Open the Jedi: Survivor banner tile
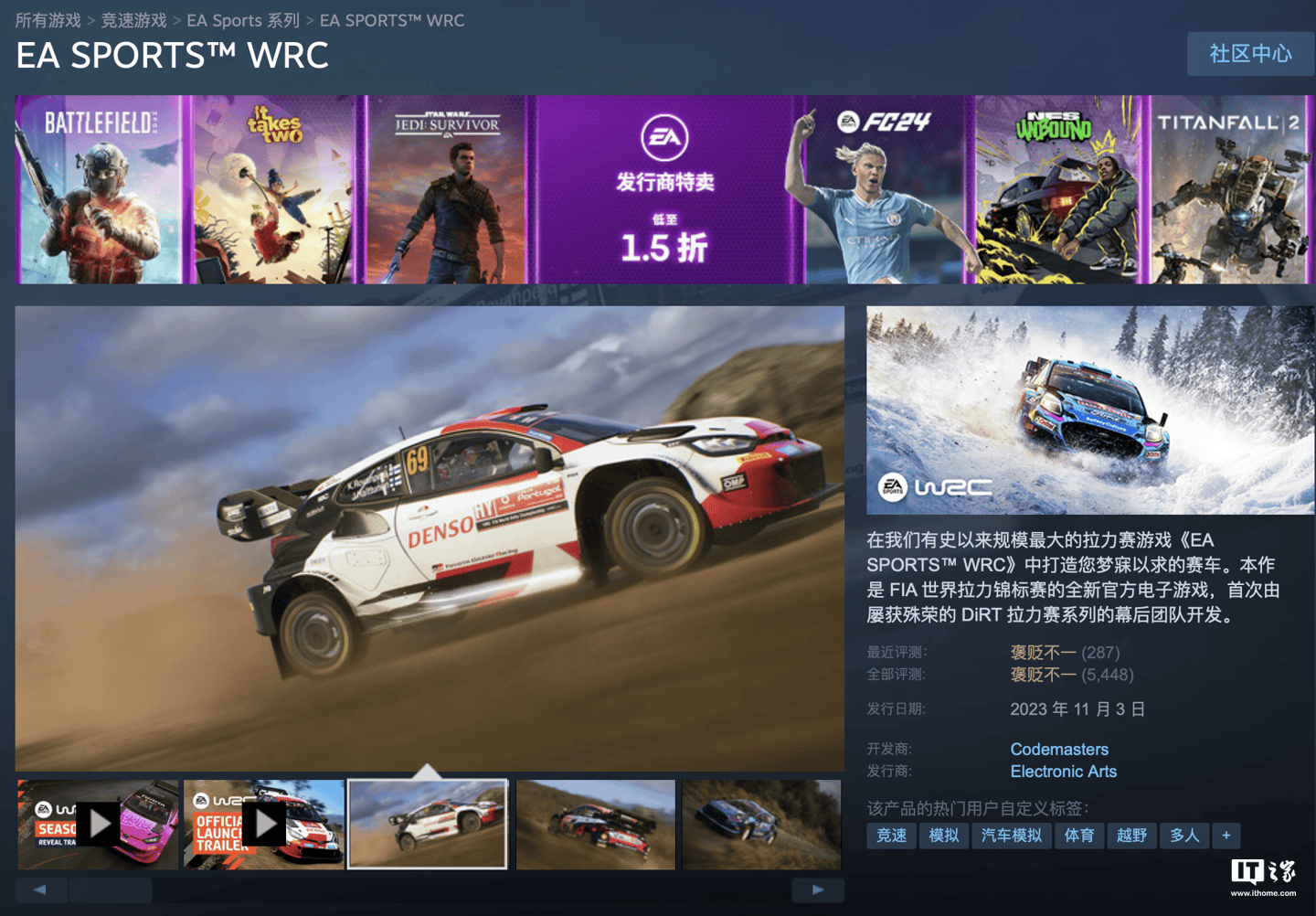 (447, 189)
